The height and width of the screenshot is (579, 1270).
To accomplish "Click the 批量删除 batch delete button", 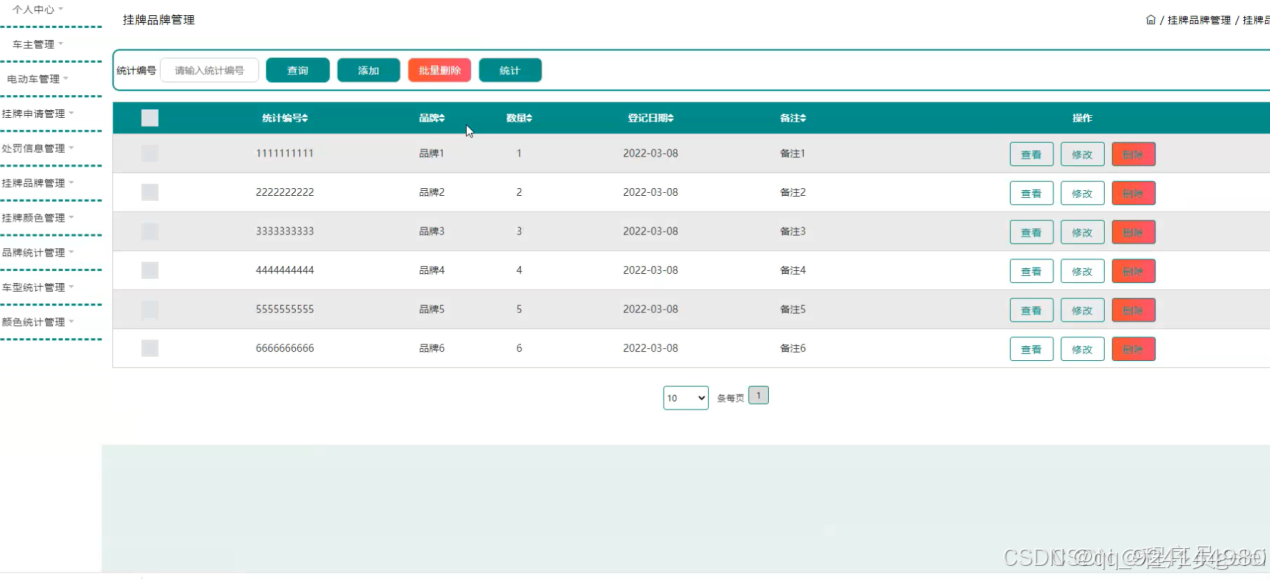I will [x=440, y=70].
